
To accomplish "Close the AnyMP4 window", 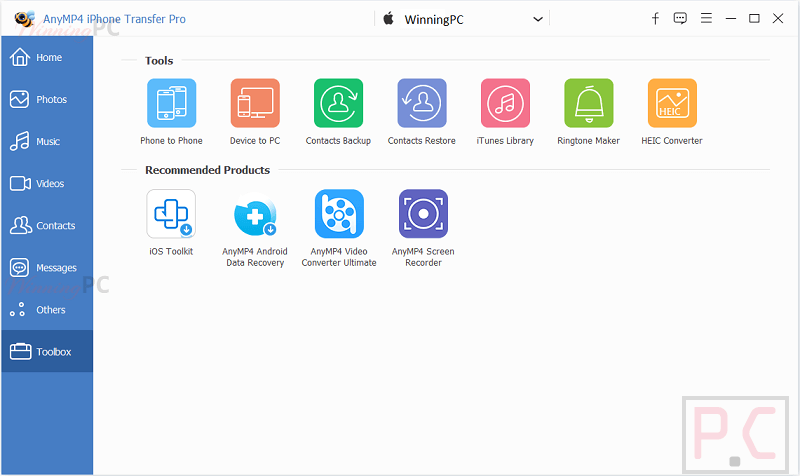I will pyautogui.click(x=778, y=19).
